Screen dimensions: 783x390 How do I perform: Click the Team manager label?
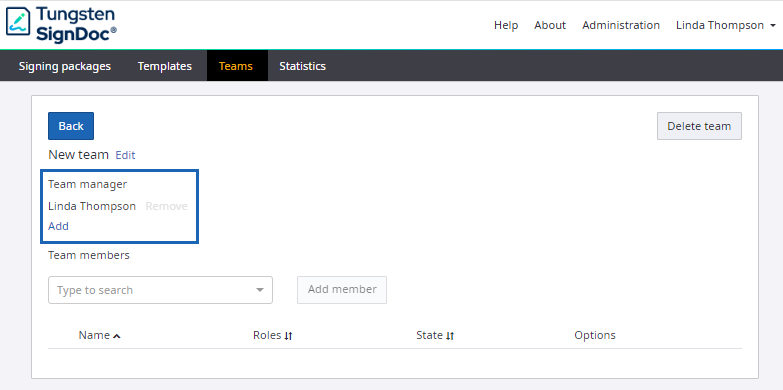click(87, 184)
